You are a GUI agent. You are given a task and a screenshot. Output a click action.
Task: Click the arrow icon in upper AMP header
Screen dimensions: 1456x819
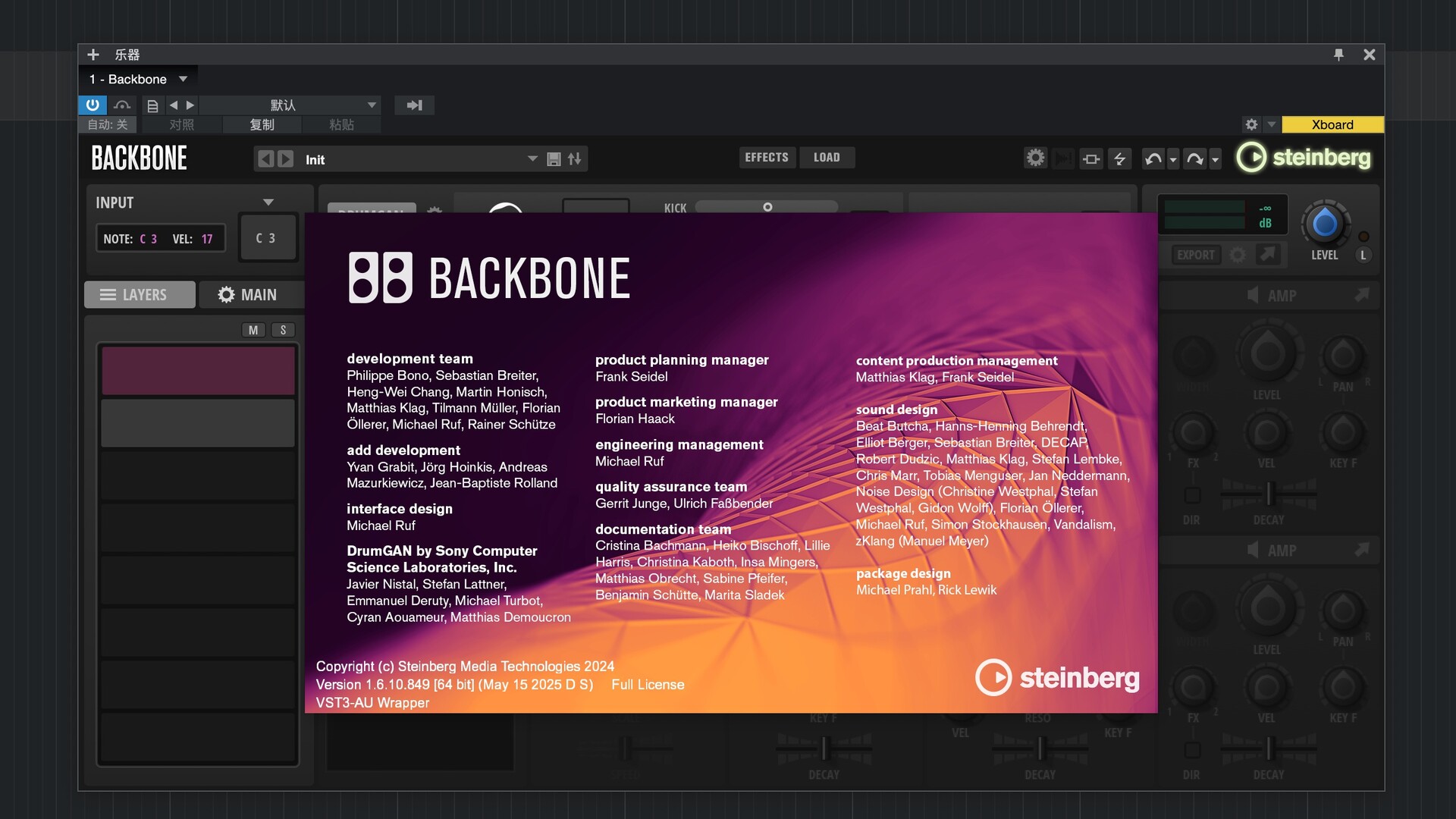pyautogui.click(x=1362, y=295)
